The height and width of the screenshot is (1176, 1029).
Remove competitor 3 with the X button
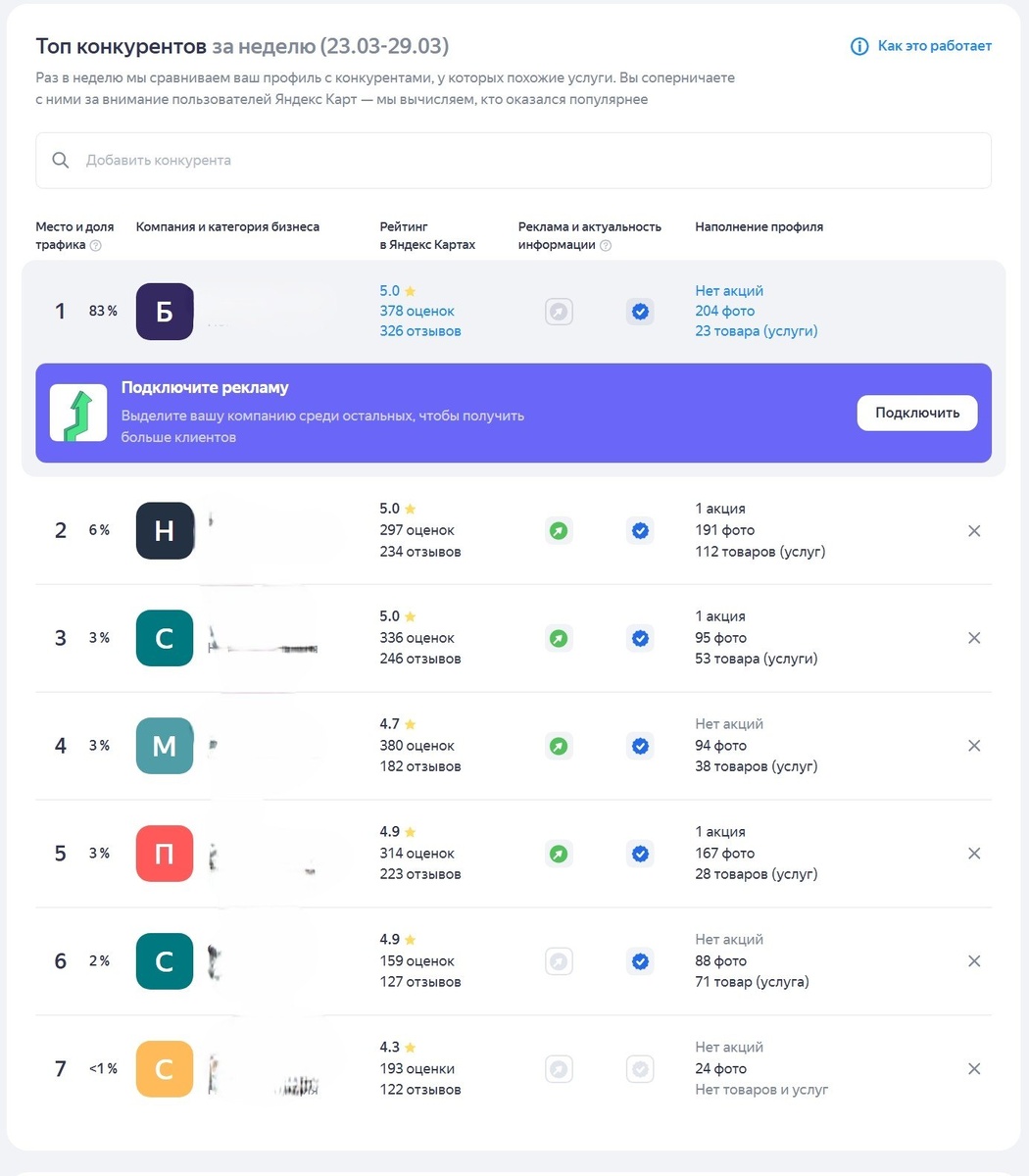point(974,638)
